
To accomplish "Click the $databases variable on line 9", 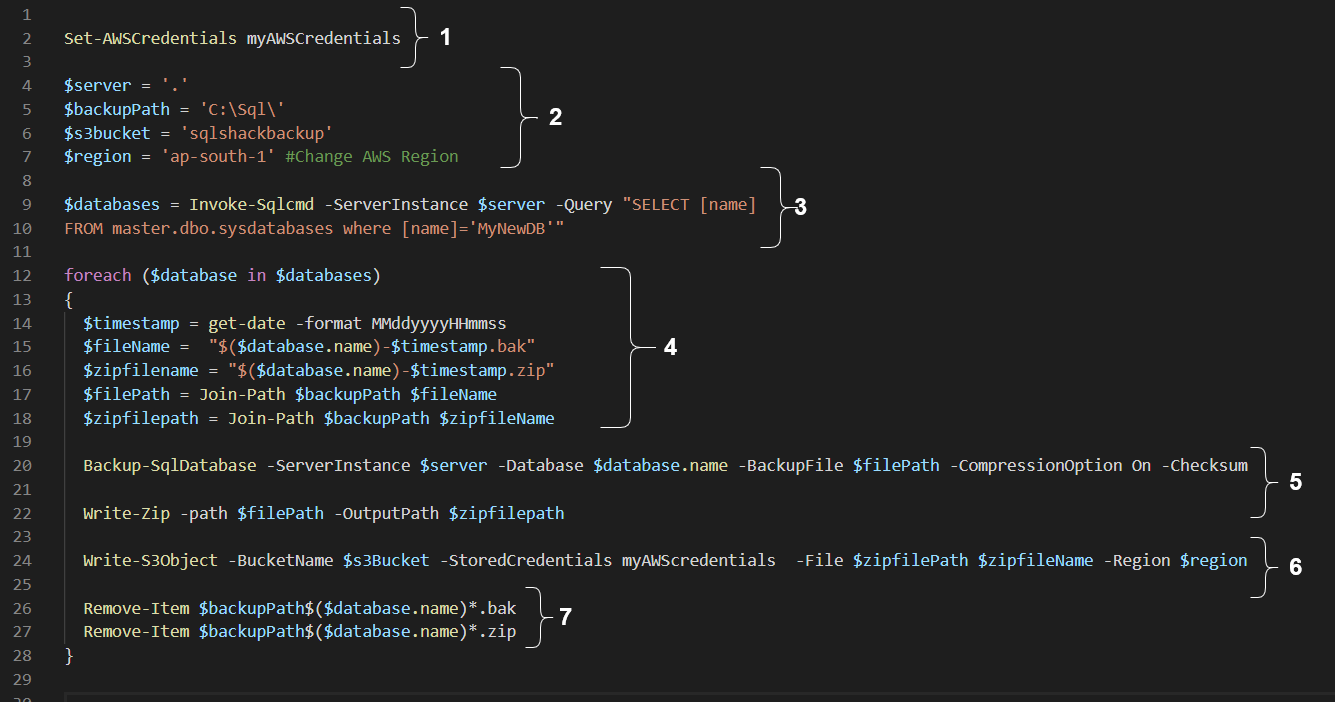I will point(112,204).
